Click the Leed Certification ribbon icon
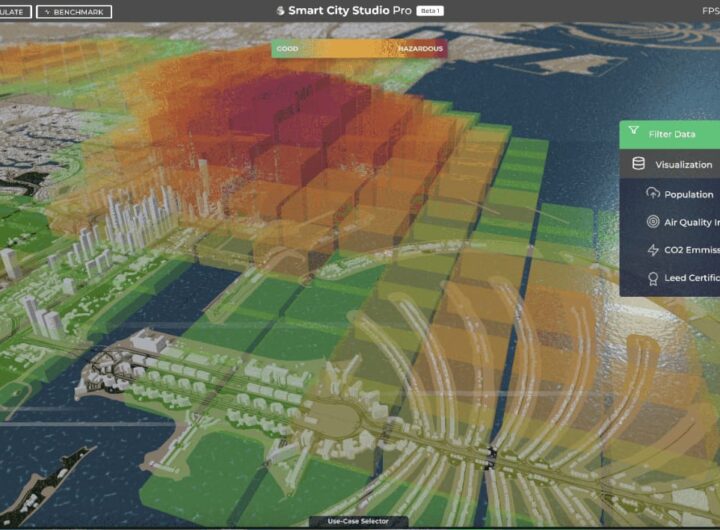Viewport: 720px width, 530px height. pyautogui.click(x=652, y=278)
